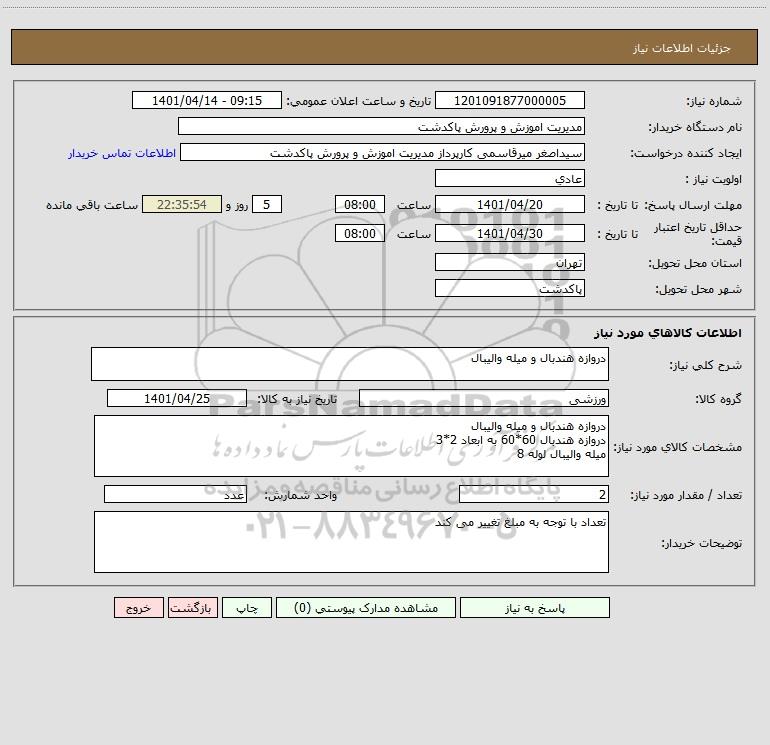
Task: Click the حداقل تاریخ اعتبار قیمت label
Action: [698, 234]
